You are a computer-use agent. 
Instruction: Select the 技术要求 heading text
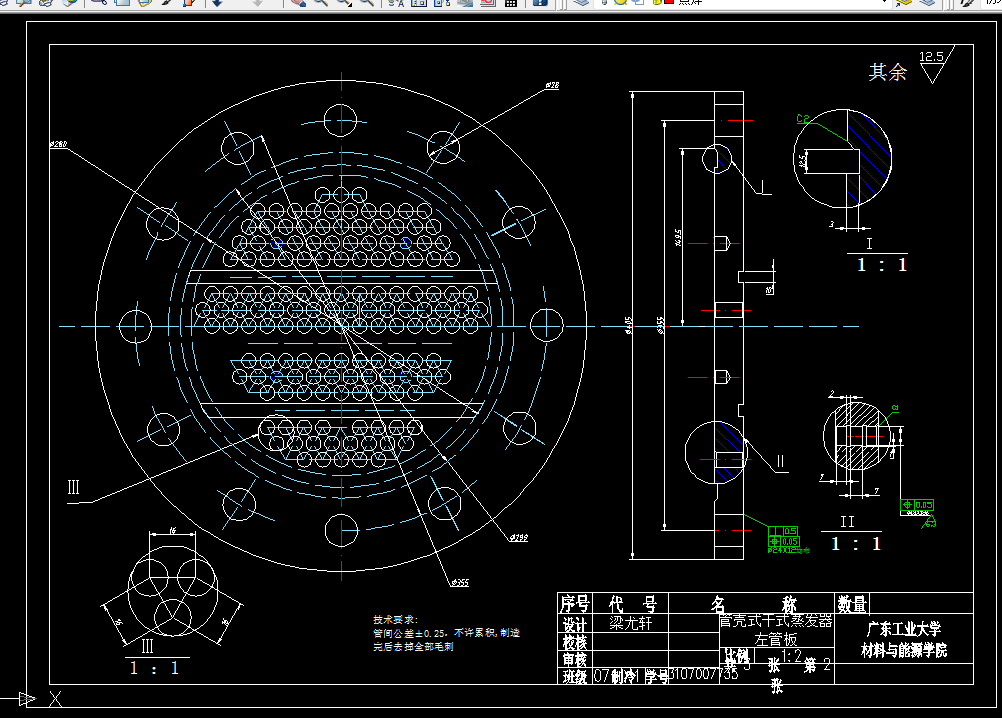396,619
